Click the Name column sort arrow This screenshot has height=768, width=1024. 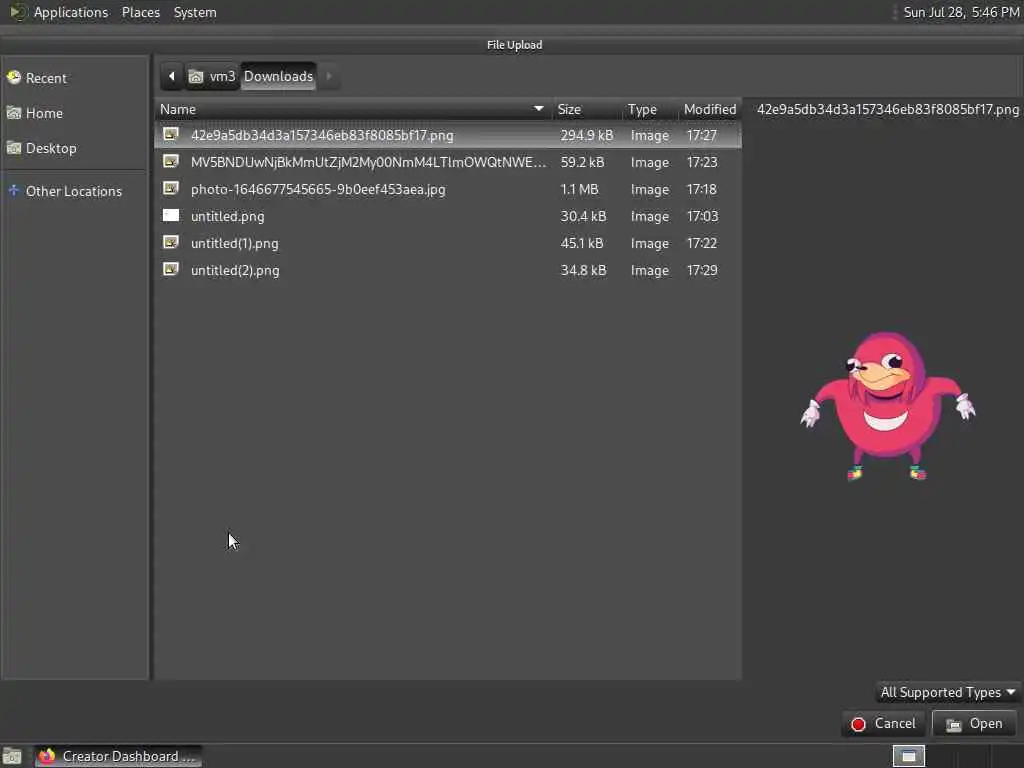point(539,108)
